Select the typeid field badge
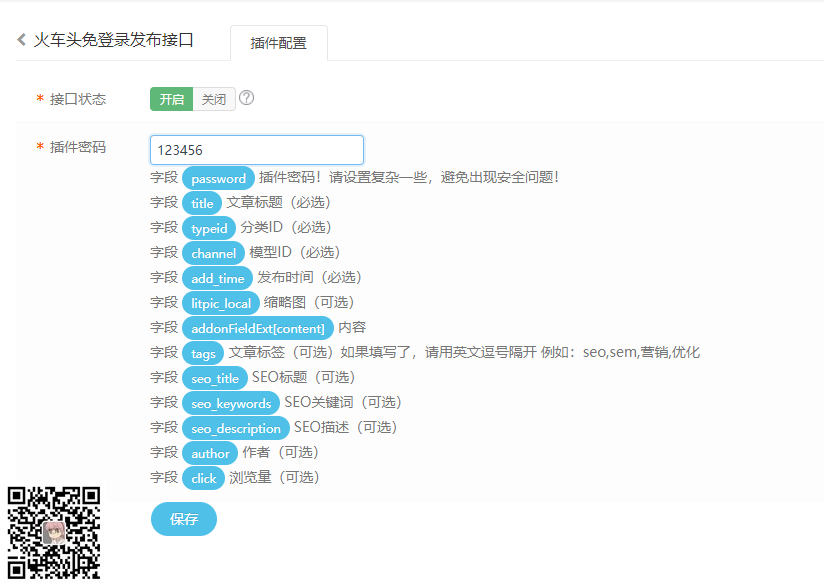This screenshot has height=586, width=824. pos(209,227)
